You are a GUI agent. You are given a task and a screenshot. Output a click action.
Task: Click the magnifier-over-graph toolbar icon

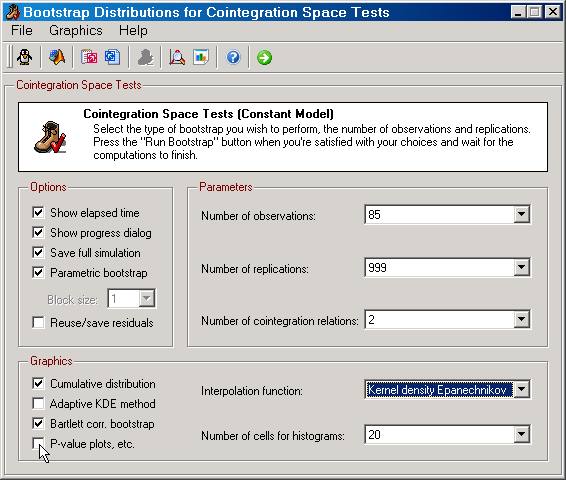[177, 57]
